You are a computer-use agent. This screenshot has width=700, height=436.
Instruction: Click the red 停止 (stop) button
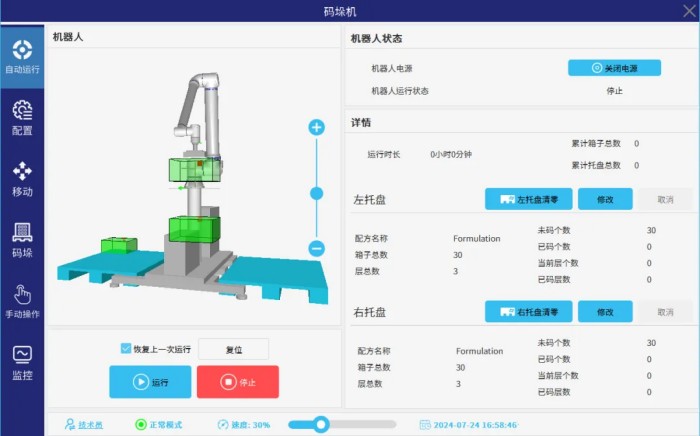click(x=237, y=382)
